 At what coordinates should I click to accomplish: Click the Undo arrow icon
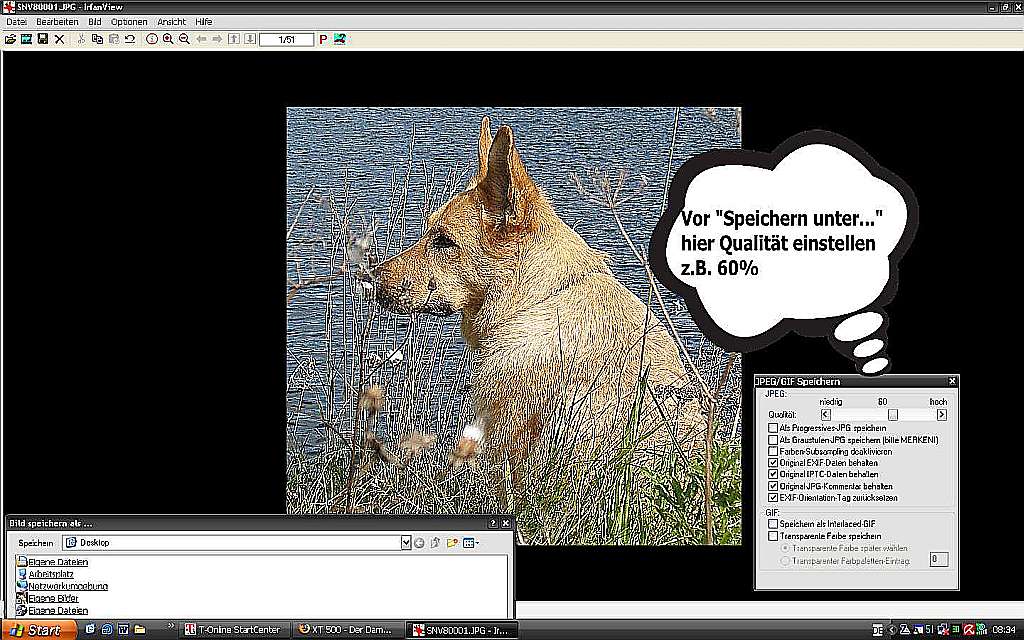130,39
